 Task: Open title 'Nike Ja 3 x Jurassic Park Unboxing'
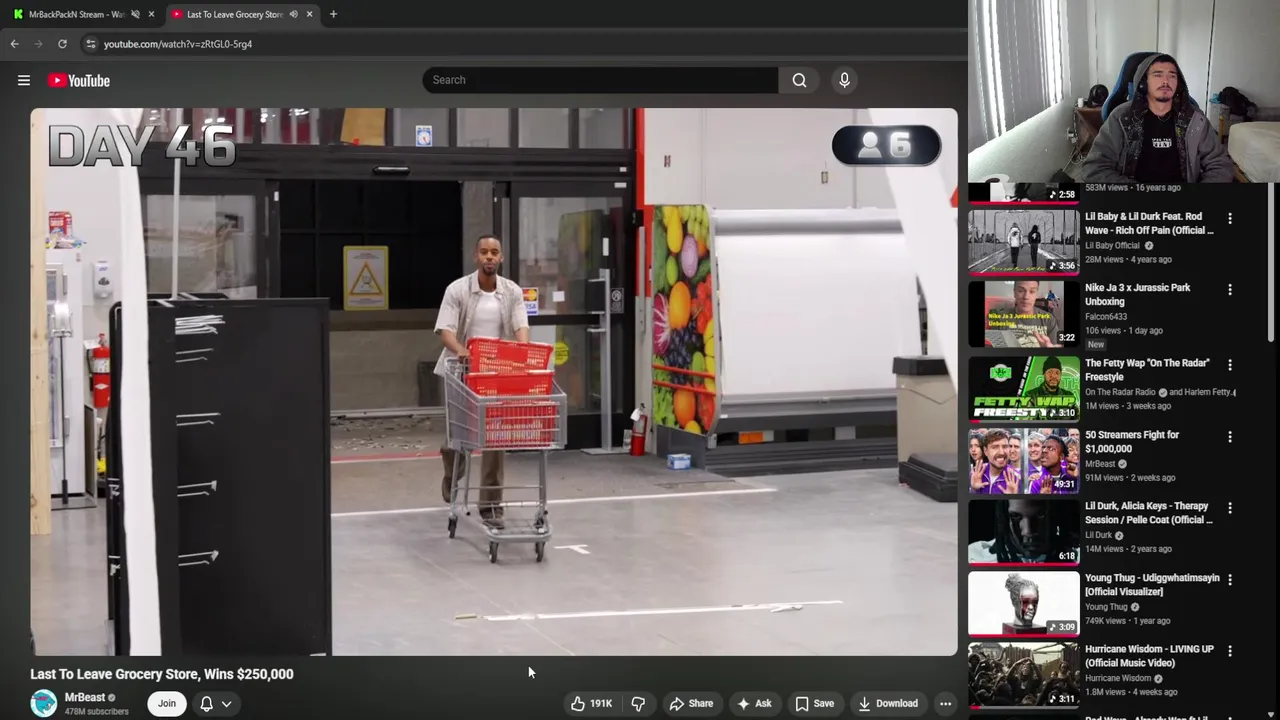(1138, 294)
